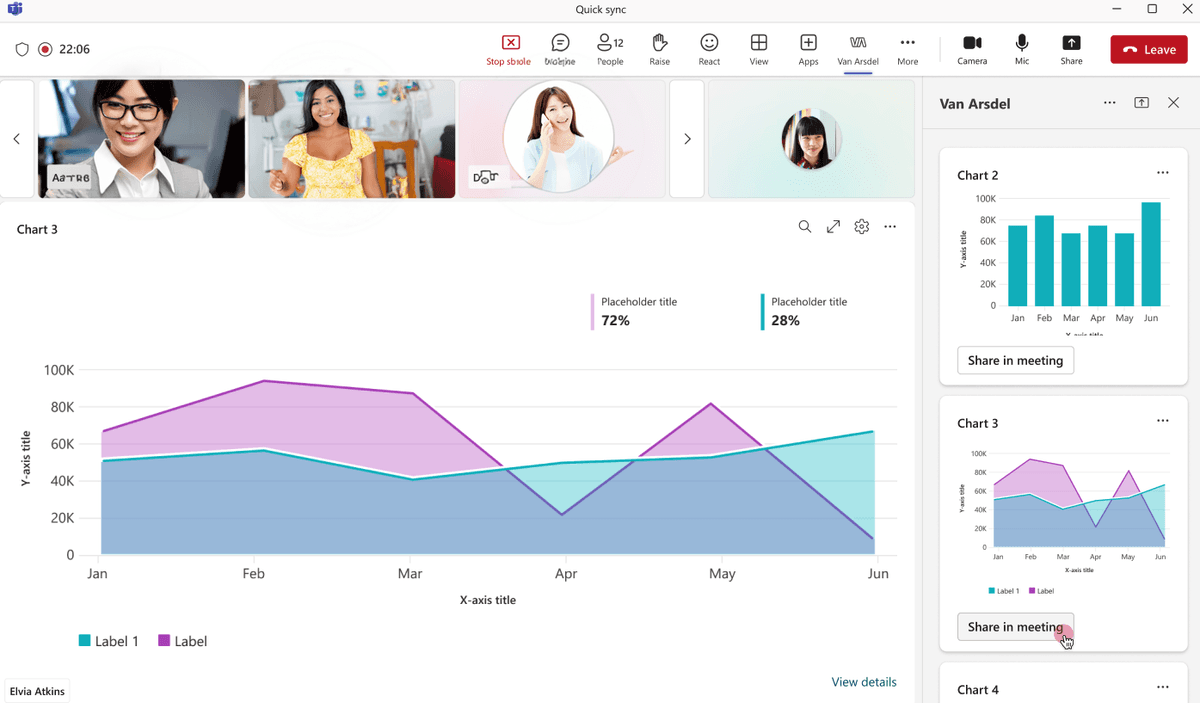Open the More actions menu
The width and height of the screenshot is (1200, 703).
pos(907,49)
